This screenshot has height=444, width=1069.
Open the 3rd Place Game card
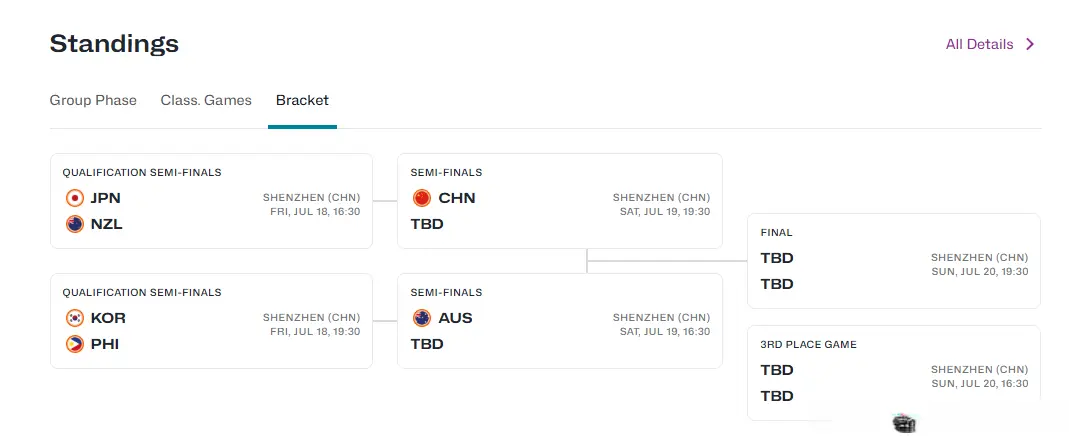coord(894,372)
